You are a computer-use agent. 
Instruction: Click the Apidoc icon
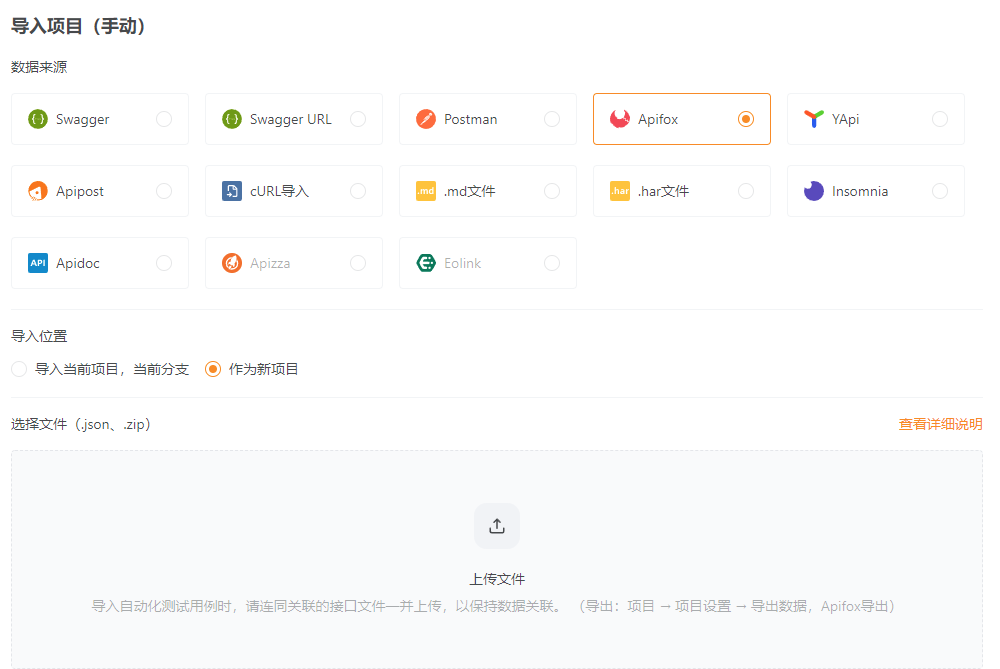(38, 262)
